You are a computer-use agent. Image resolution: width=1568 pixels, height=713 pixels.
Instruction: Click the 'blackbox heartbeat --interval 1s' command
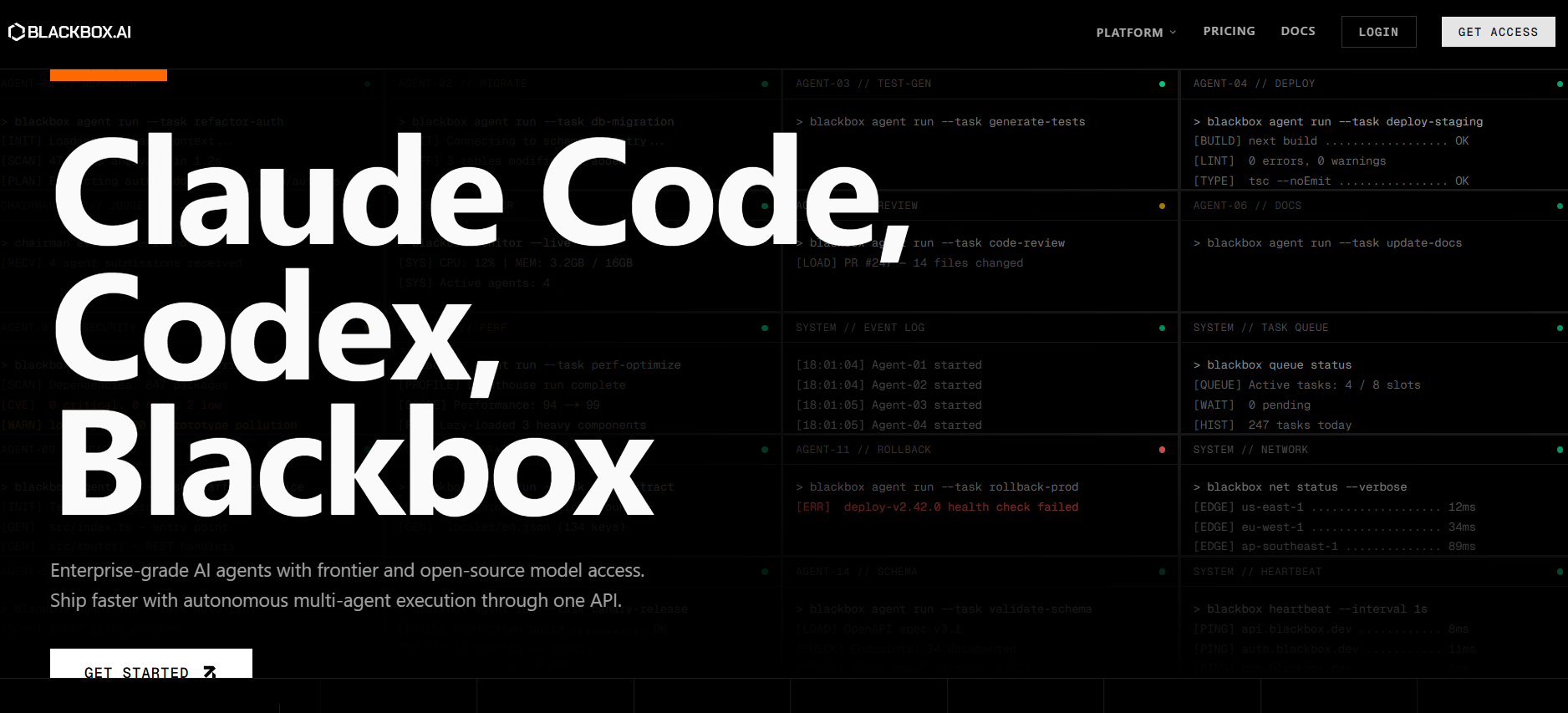[1310, 609]
